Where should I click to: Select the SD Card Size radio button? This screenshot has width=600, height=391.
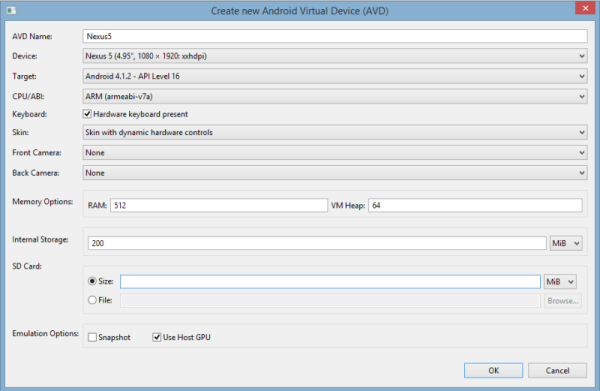pyautogui.click(x=92, y=281)
